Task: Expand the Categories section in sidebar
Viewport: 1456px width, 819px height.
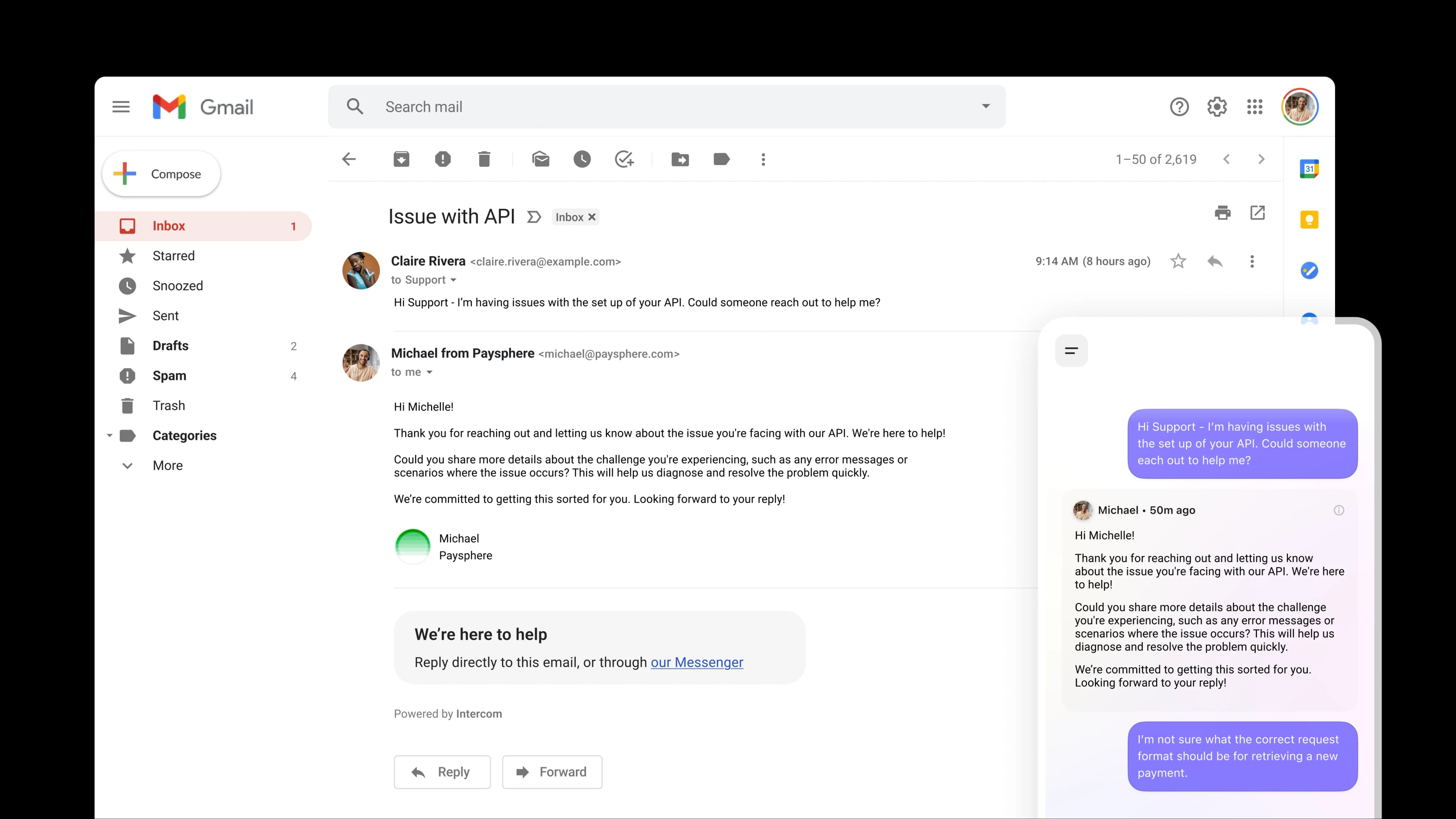Action: pyautogui.click(x=110, y=435)
